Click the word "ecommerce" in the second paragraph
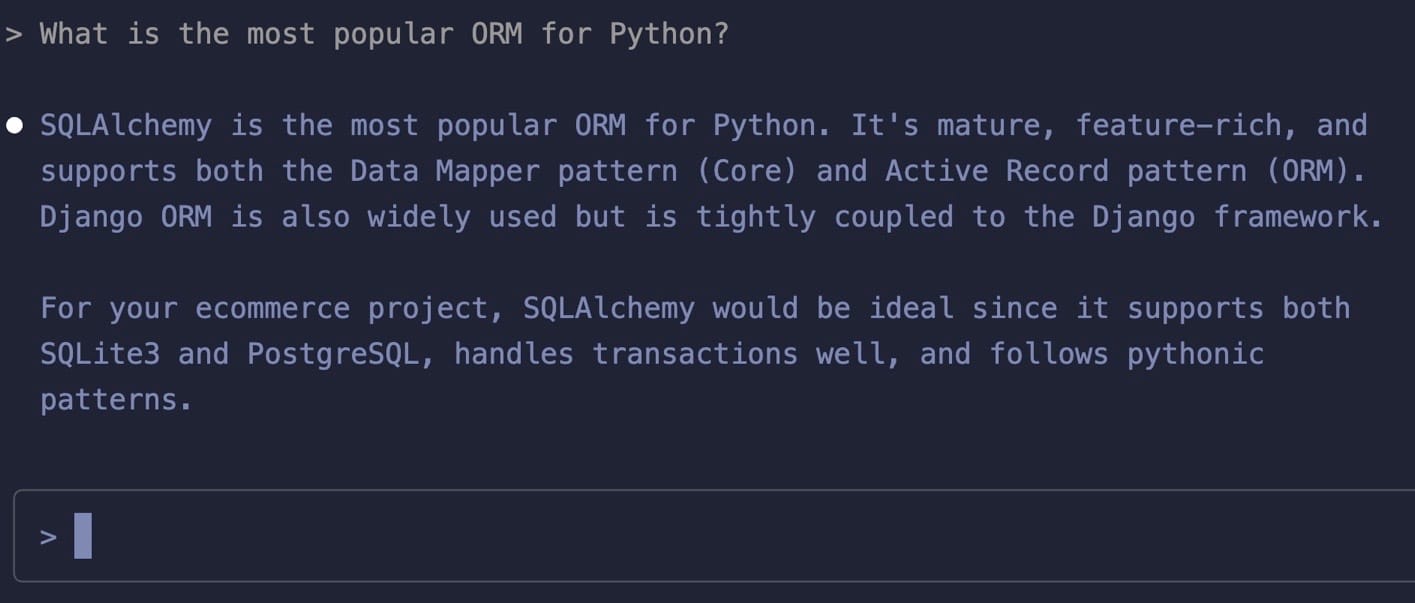The height and width of the screenshot is (603, 1415). tap(272, 308)
